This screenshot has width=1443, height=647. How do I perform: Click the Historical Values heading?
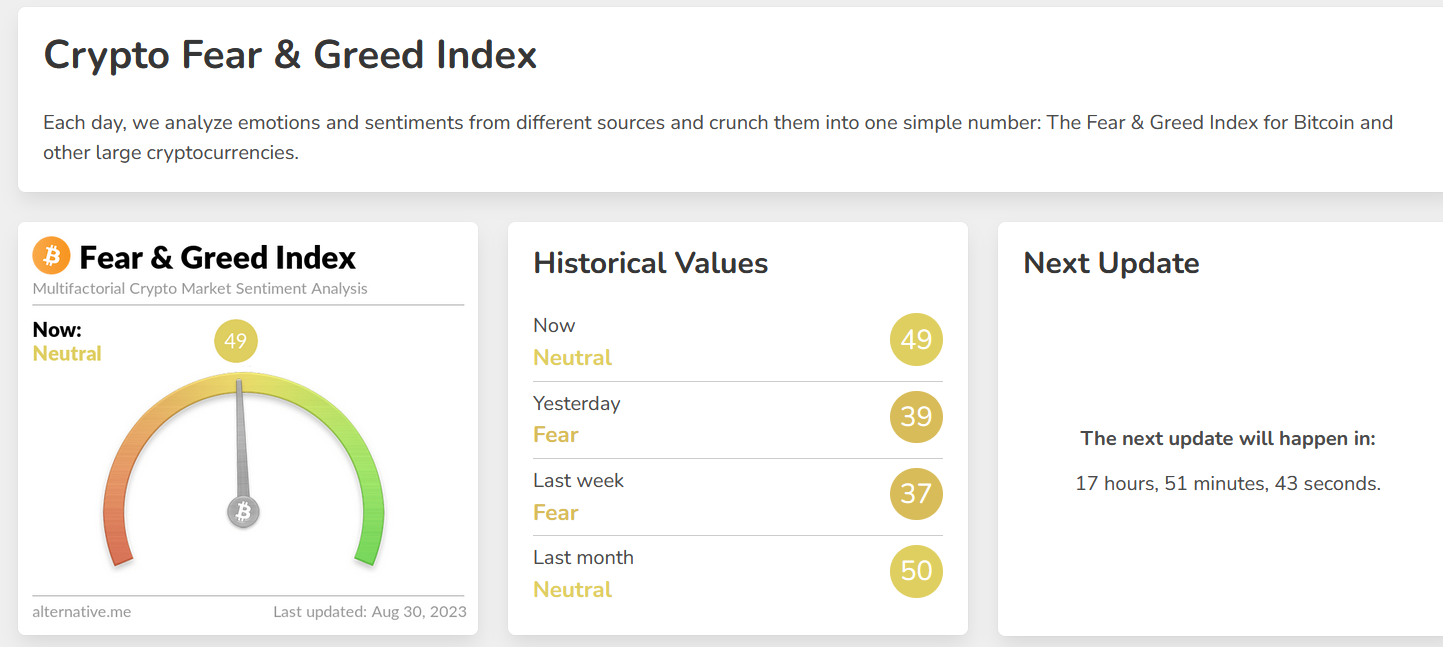point(651,263)
